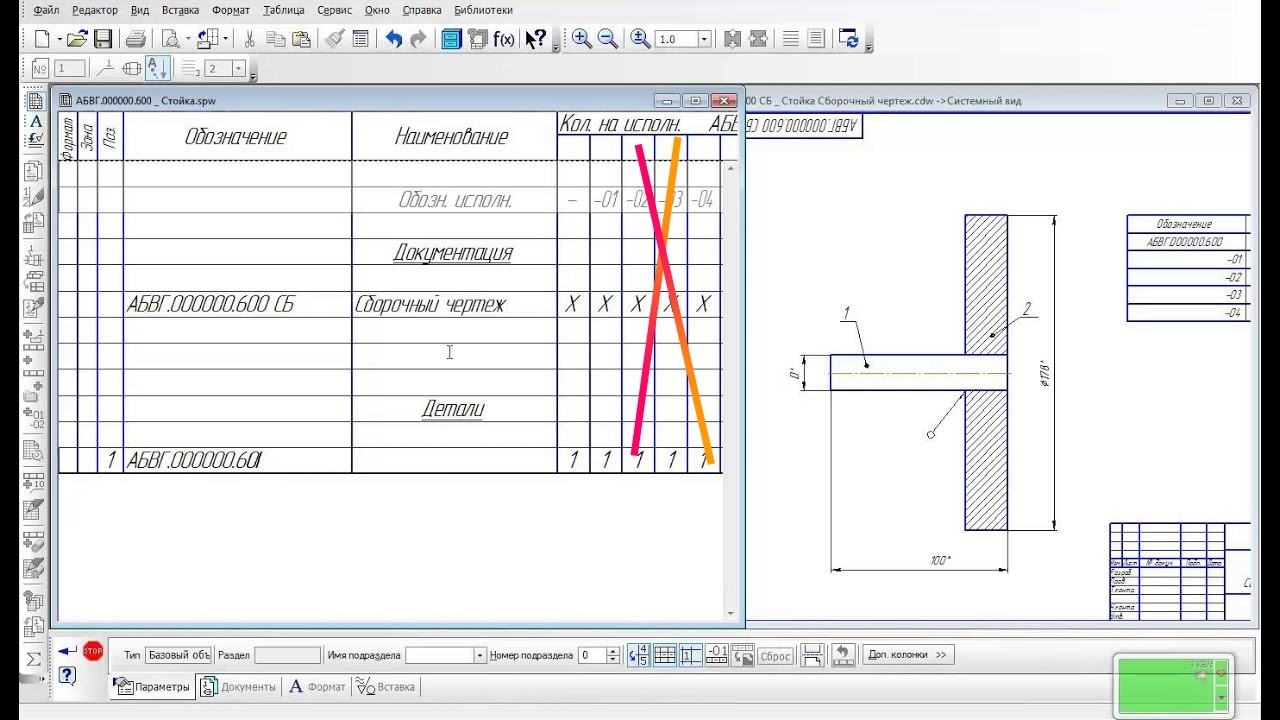Image resolution: width=1280 pixels, height=720 pixels.
Task: Open the Библиотеки menu
Action: (483, 10)
